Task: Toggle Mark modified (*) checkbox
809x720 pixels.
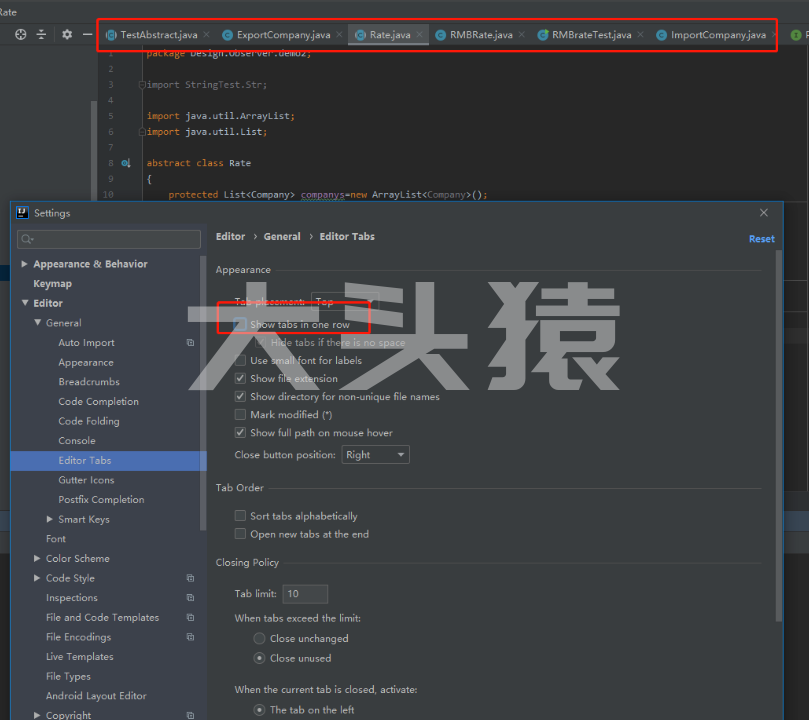Action: [240, 415]
